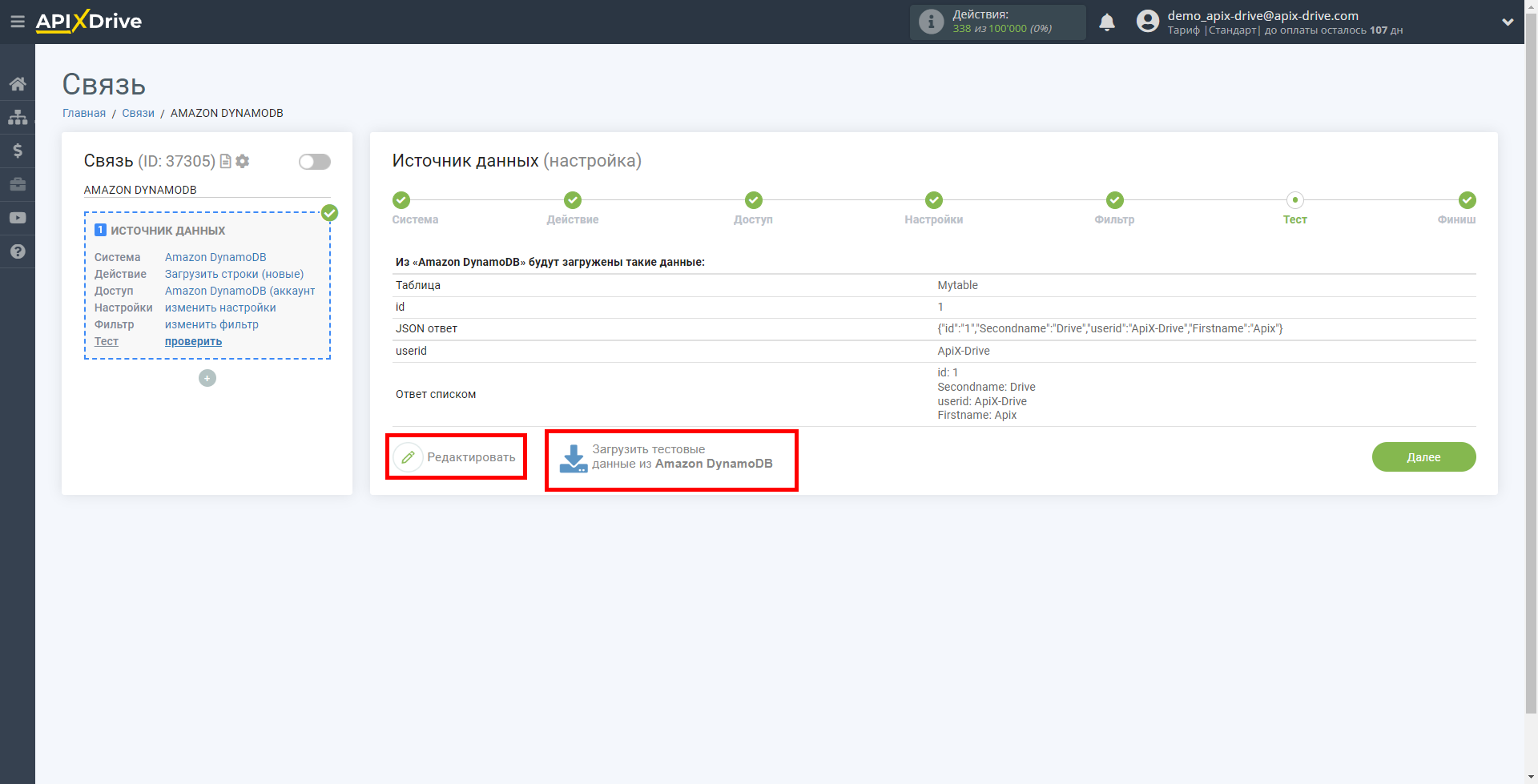Toggle the connection on/off switch
Screen dimensions: 1538x784
tap(315, 162)
